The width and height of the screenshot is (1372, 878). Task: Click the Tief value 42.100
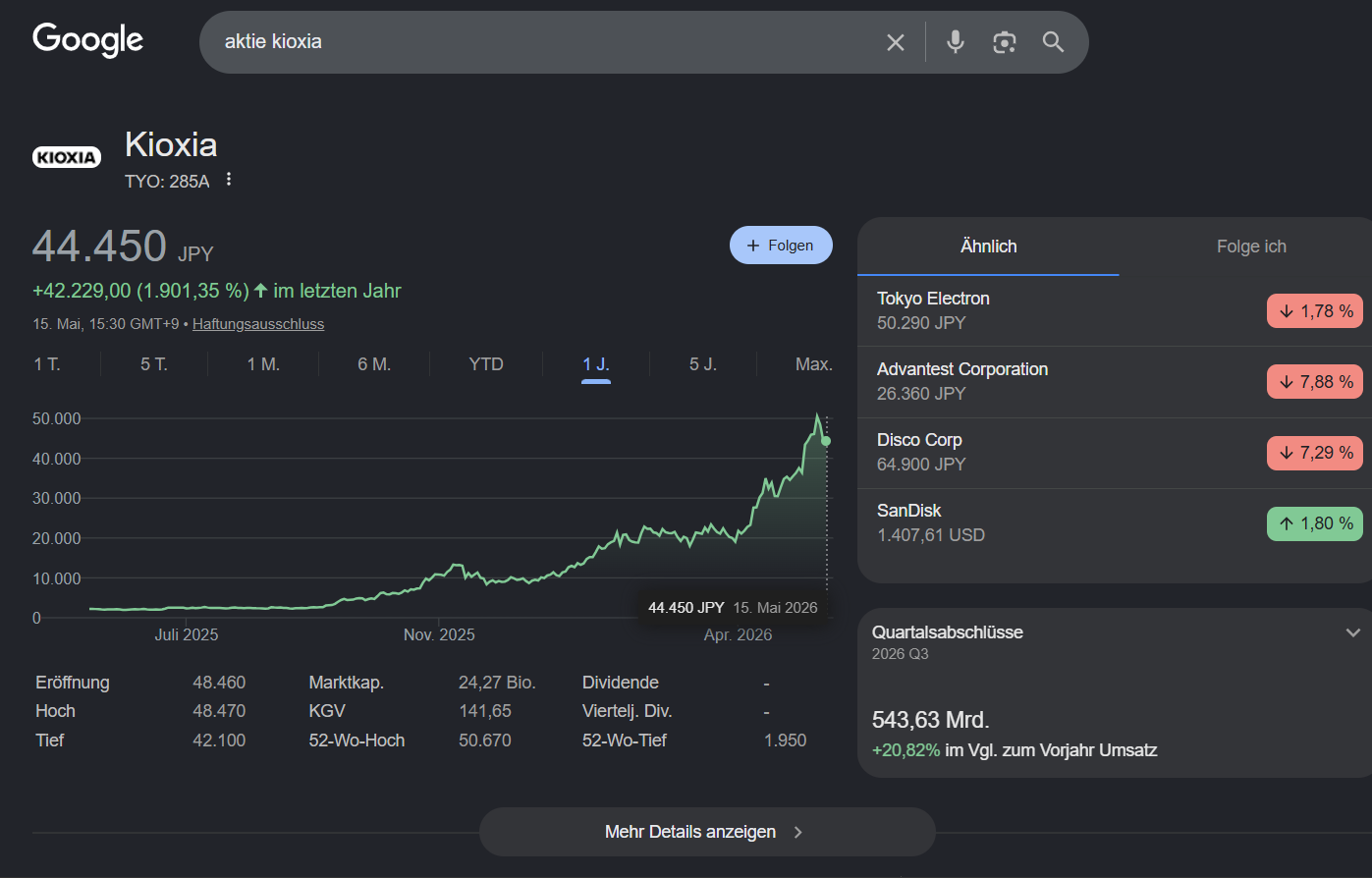[219, 741]
